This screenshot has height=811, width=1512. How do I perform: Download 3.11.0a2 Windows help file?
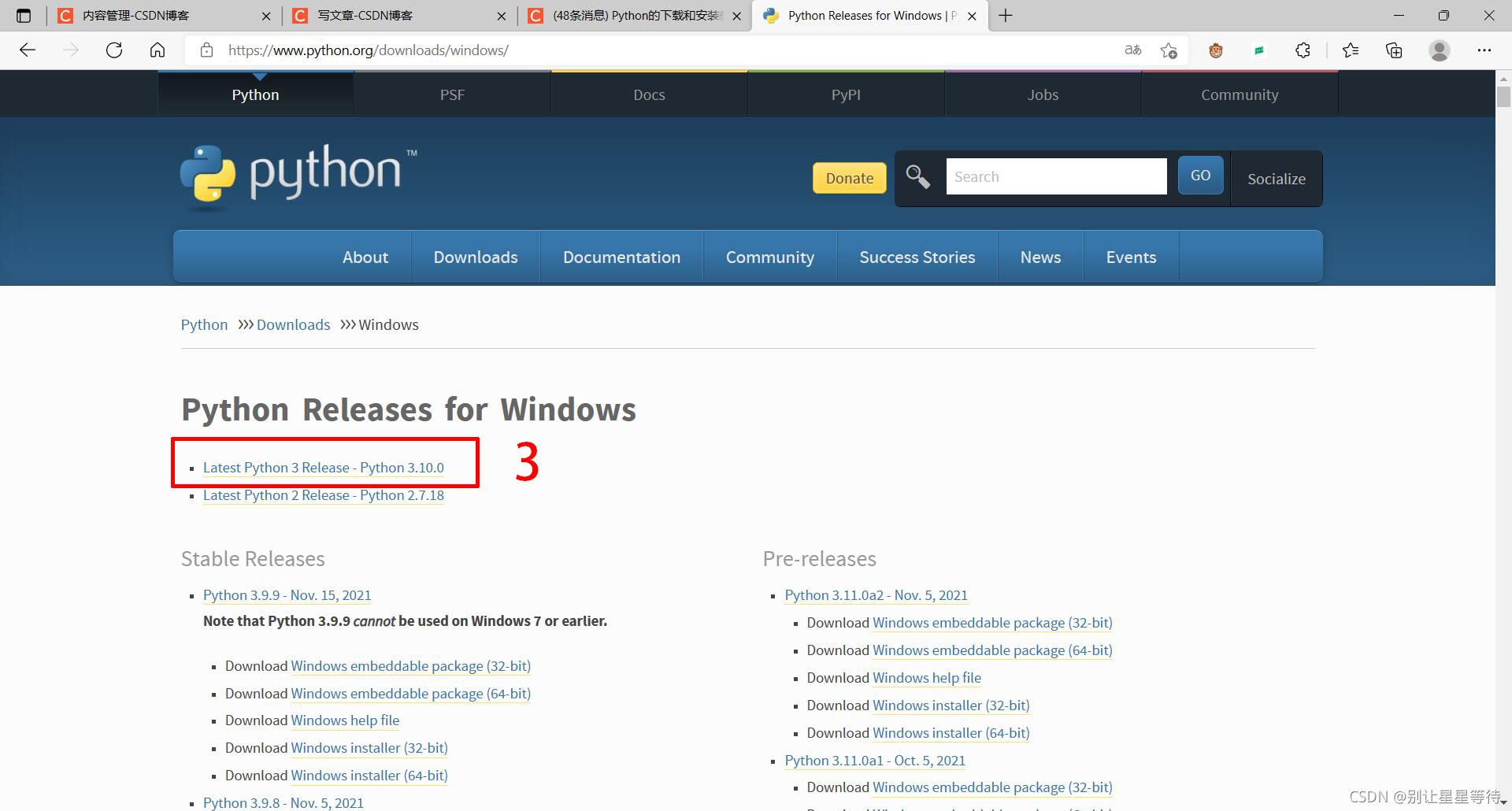pos(927,678)
